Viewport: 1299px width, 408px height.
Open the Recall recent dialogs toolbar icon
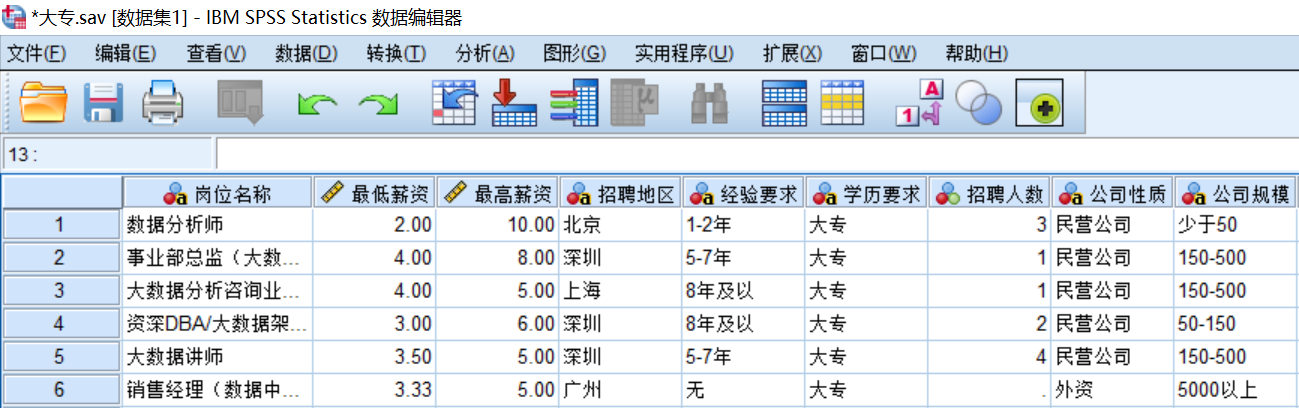pyautogui.click(x=240, y=103)
